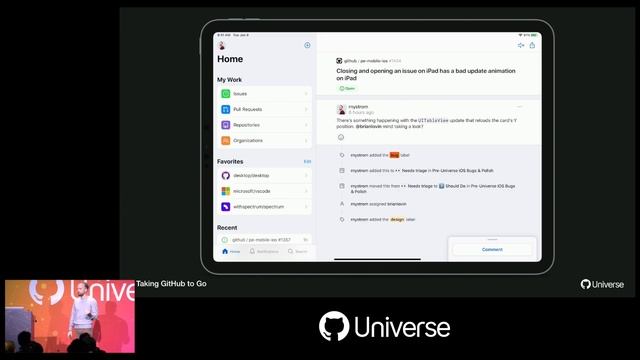The image size is (640, 360).
Task: Click 'withspectrum/spectrum' favorite name
Action: coord(258,207)
